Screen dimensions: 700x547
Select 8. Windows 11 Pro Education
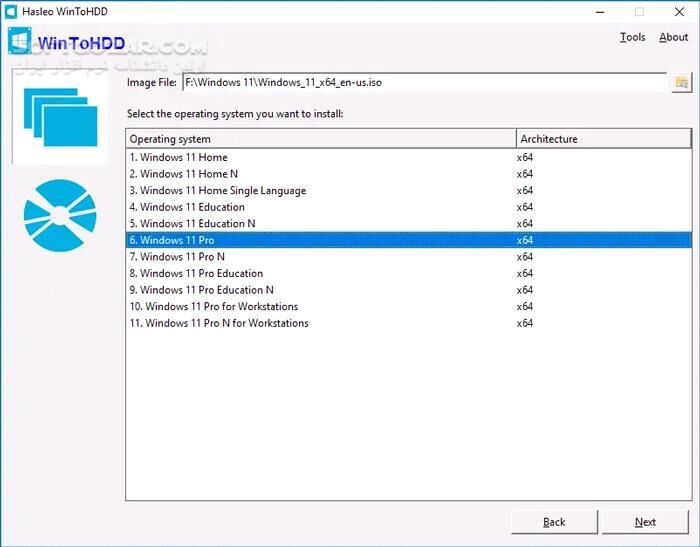408,273
